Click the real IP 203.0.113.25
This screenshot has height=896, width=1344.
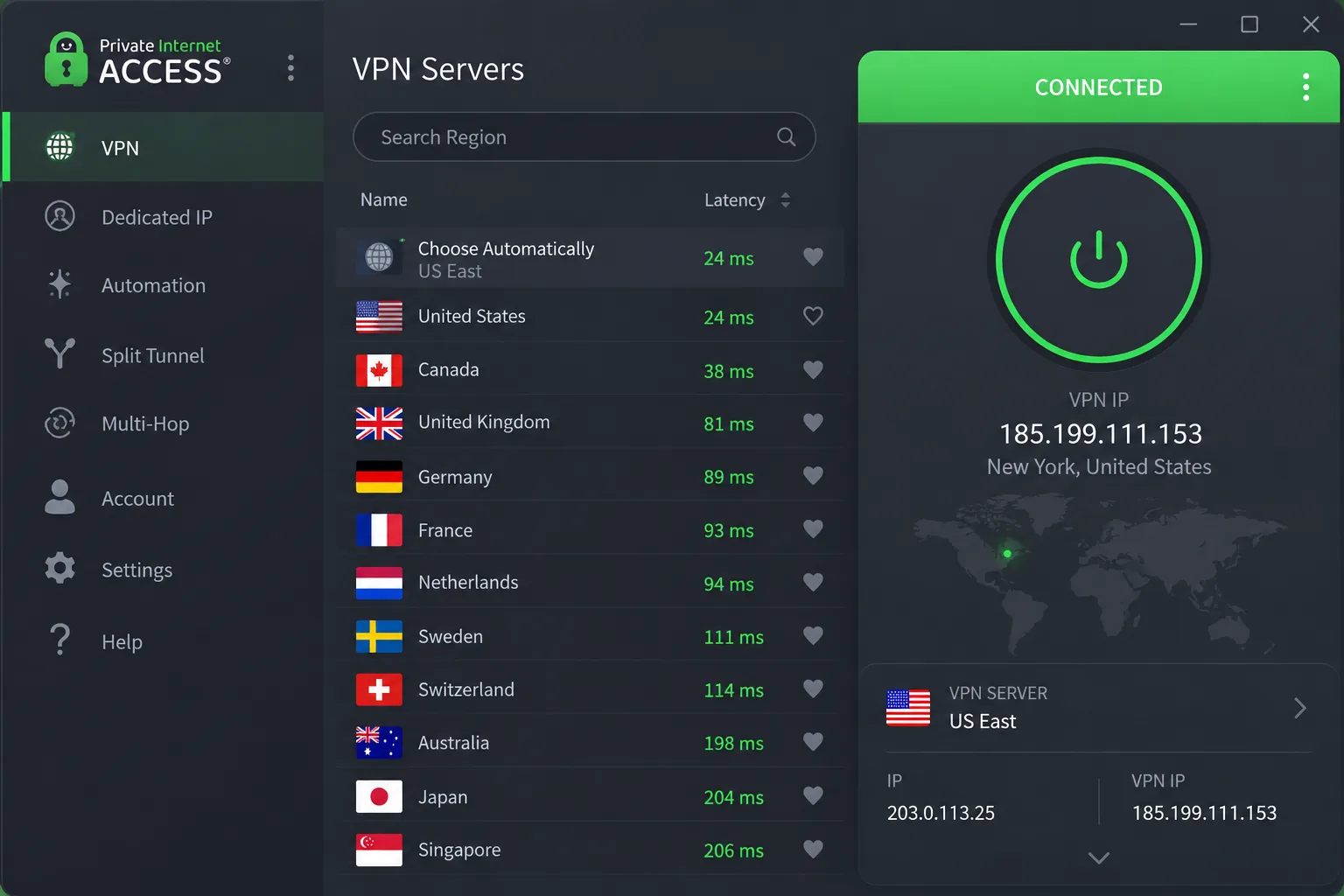tap(941, 813)
